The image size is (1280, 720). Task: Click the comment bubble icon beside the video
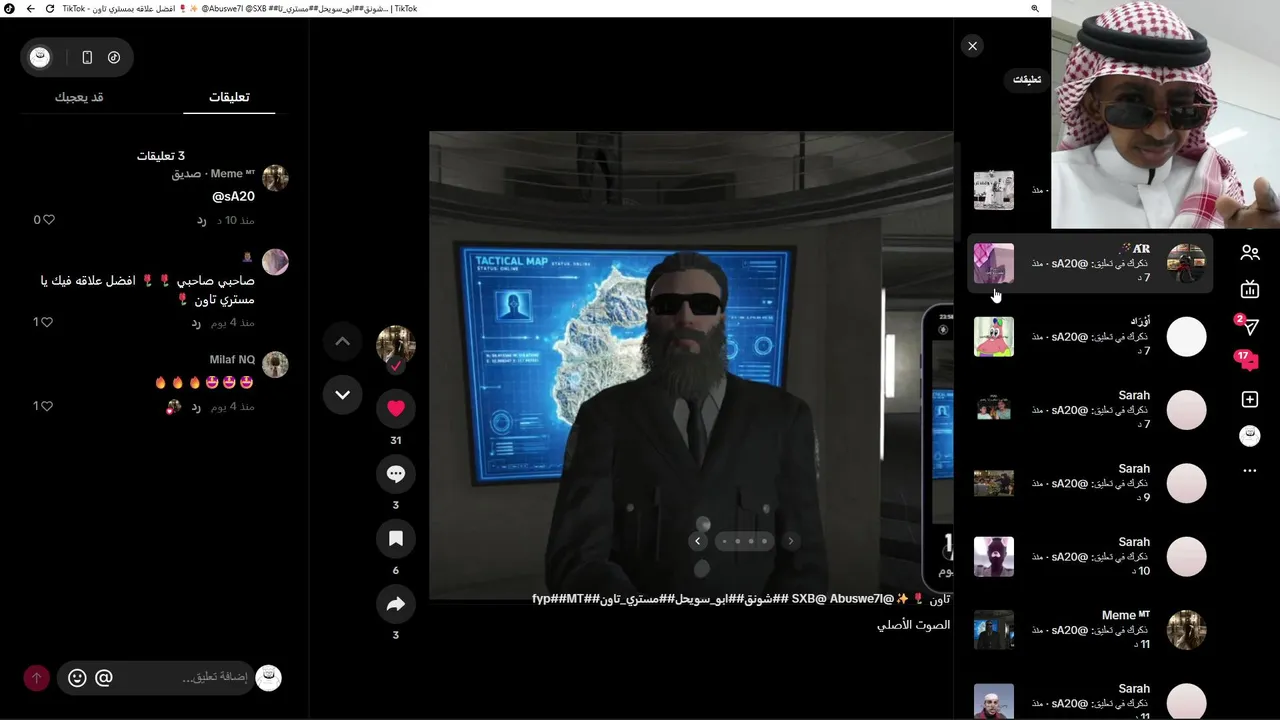point(396,474)
